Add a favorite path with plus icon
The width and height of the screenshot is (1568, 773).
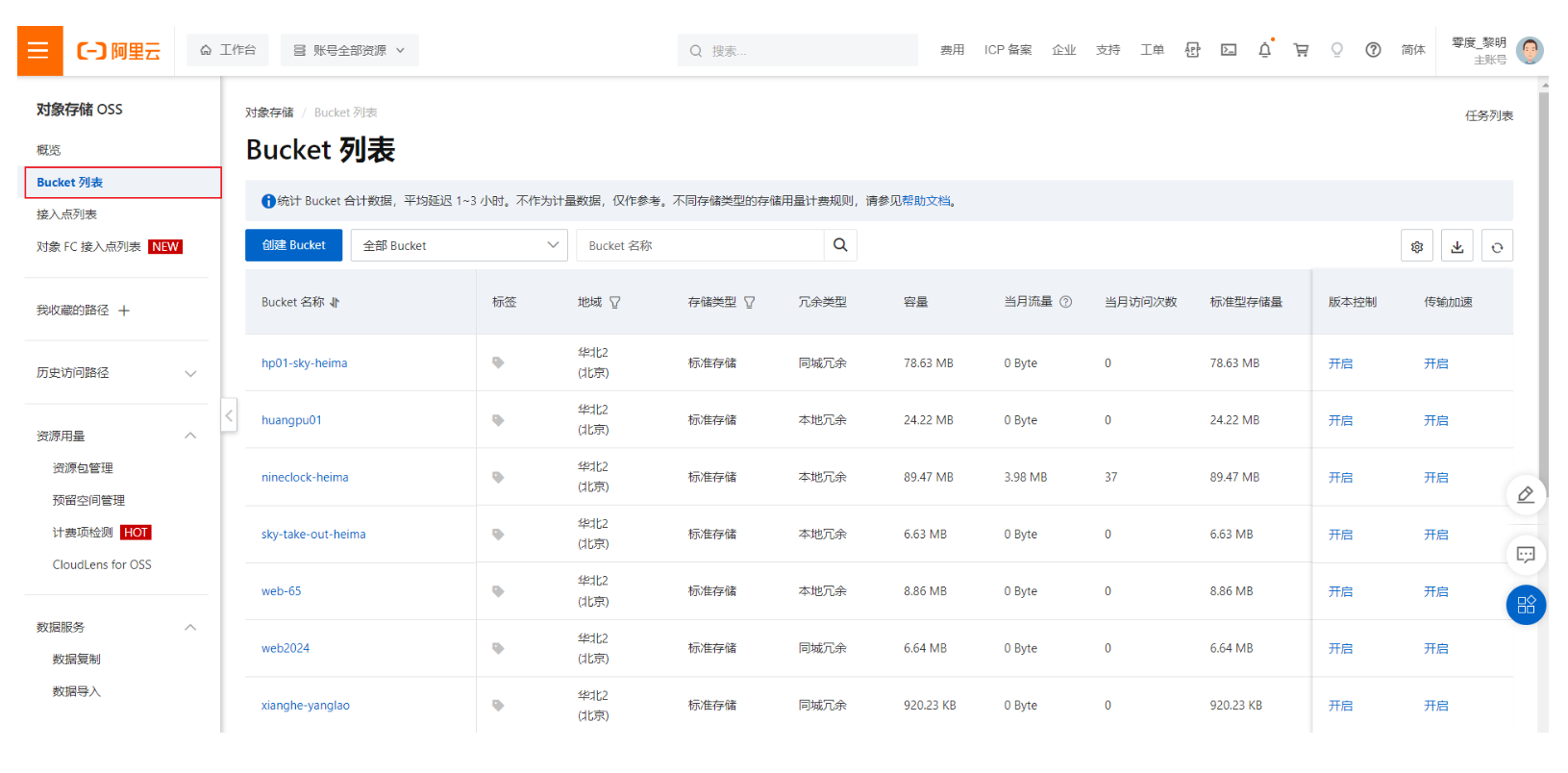(x=124, y=311)
